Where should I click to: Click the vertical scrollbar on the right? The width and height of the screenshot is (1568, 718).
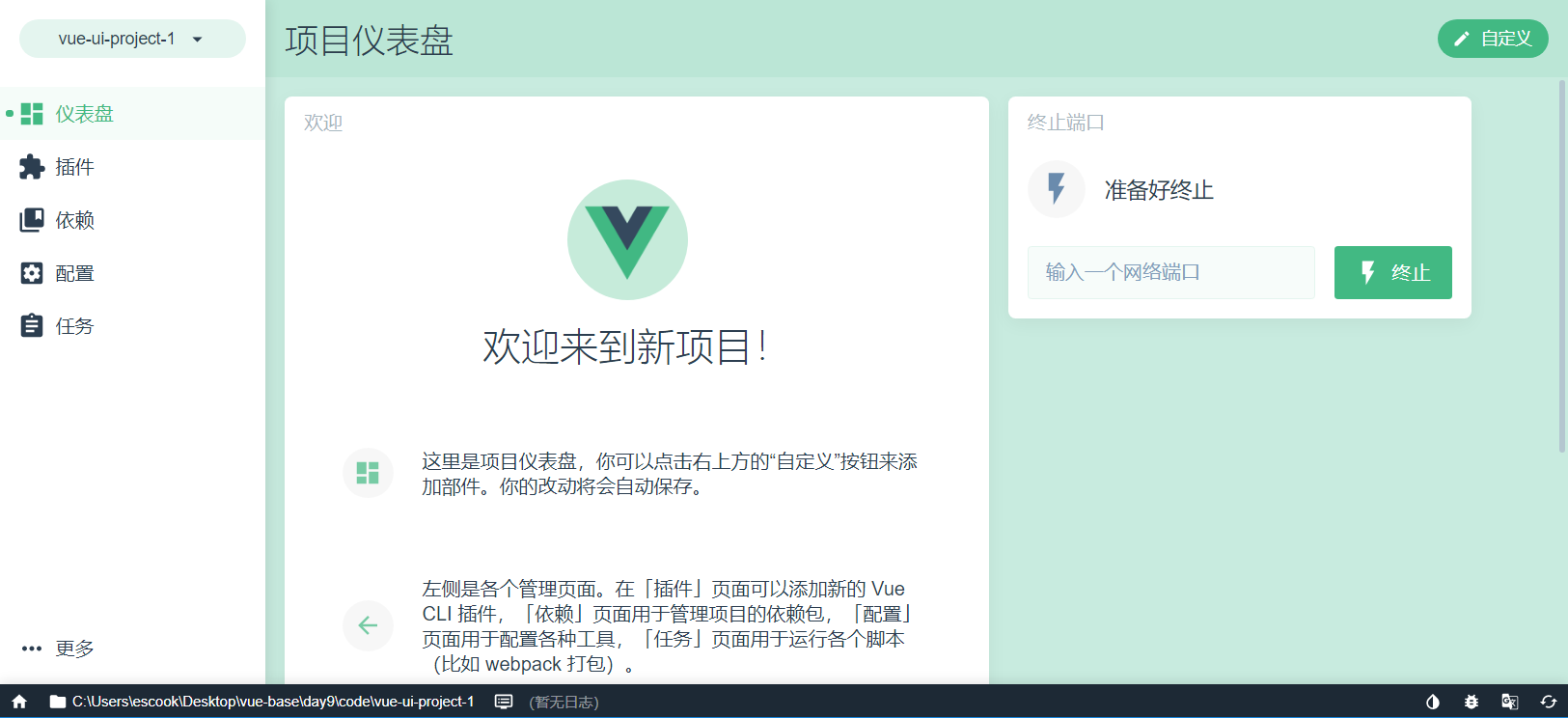click(1562, 266)
